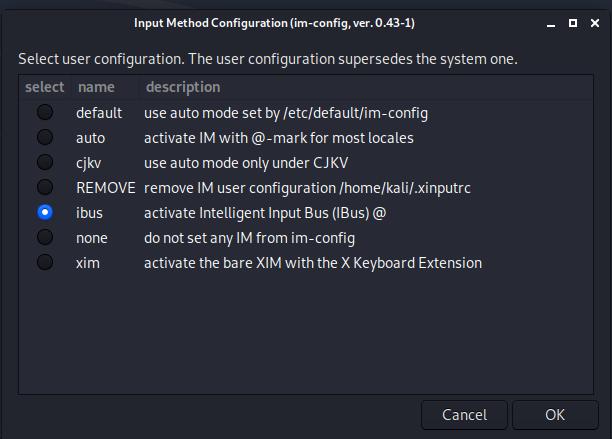Click the 'description' column header
Screen dimensions: 612x439
click(182, 88)
